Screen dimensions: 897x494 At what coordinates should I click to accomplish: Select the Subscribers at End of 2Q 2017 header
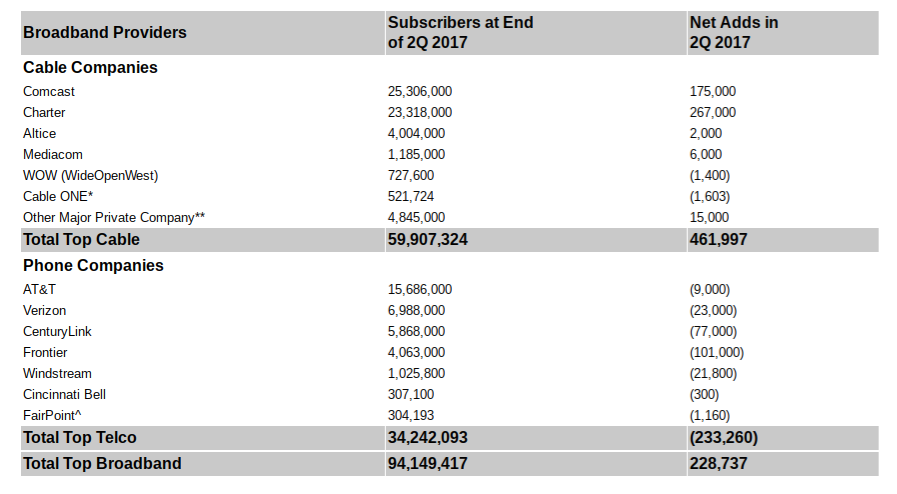[461, 33]
